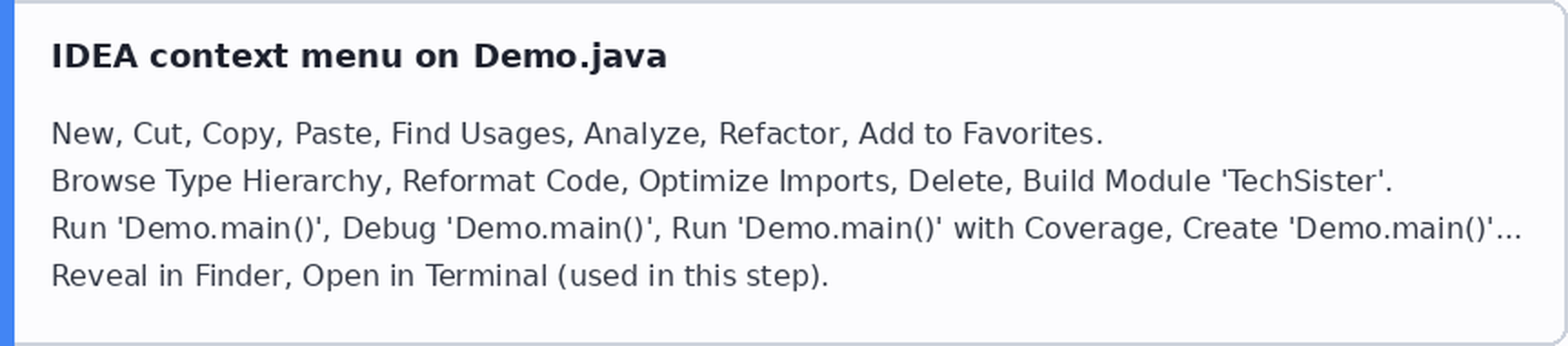Click the 'Copy' text
The image size is (1568, 346).
tap(239, 135)
